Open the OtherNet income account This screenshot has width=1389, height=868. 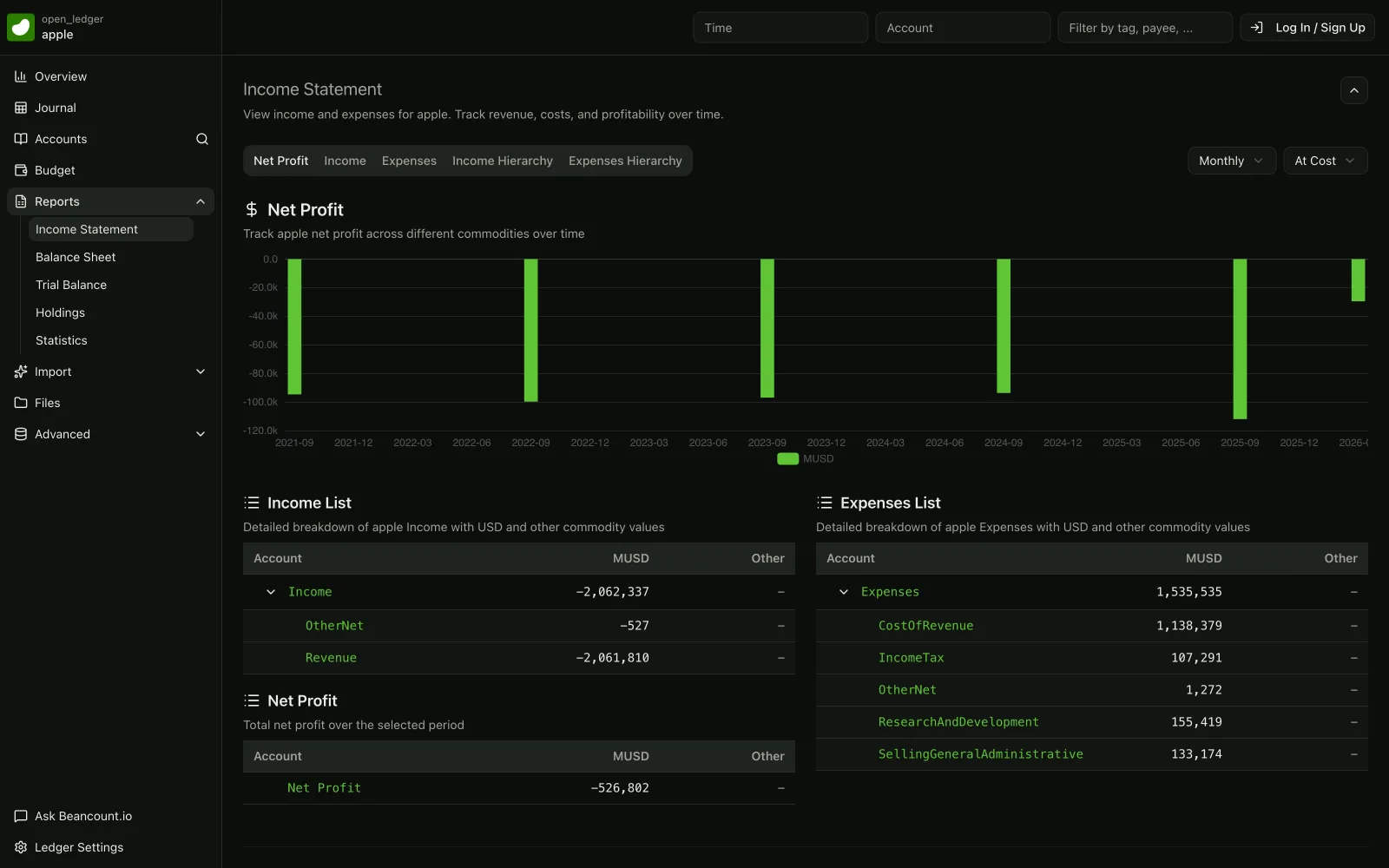[x=334, y=626]
